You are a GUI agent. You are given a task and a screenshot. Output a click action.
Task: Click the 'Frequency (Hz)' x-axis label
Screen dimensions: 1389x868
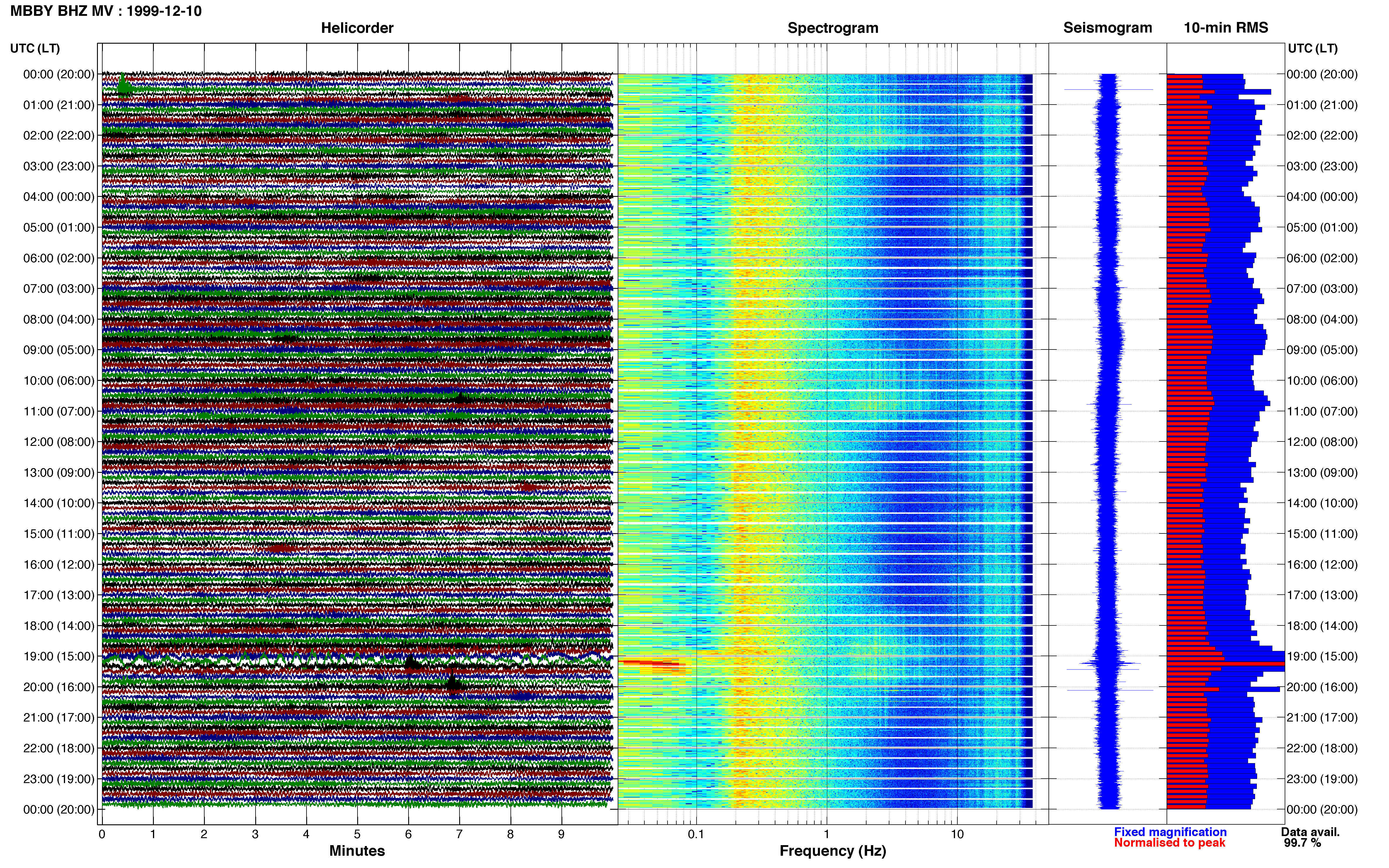(x=833, y=851)
